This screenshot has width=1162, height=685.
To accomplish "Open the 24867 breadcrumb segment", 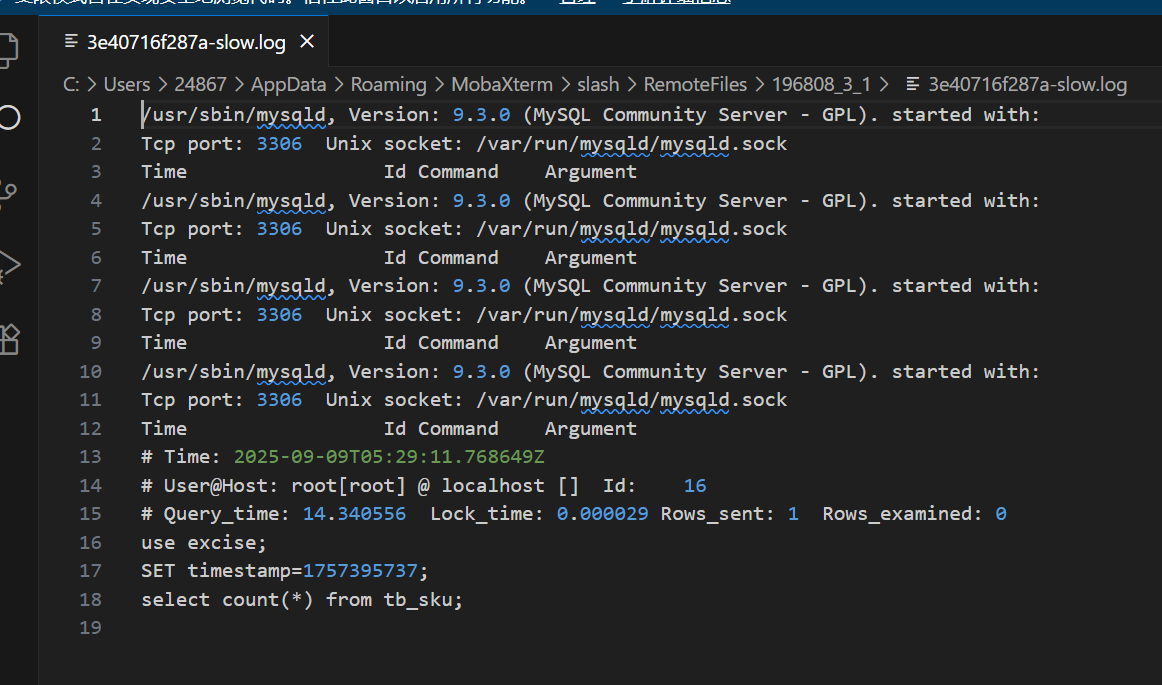I will tap(200, 85).
